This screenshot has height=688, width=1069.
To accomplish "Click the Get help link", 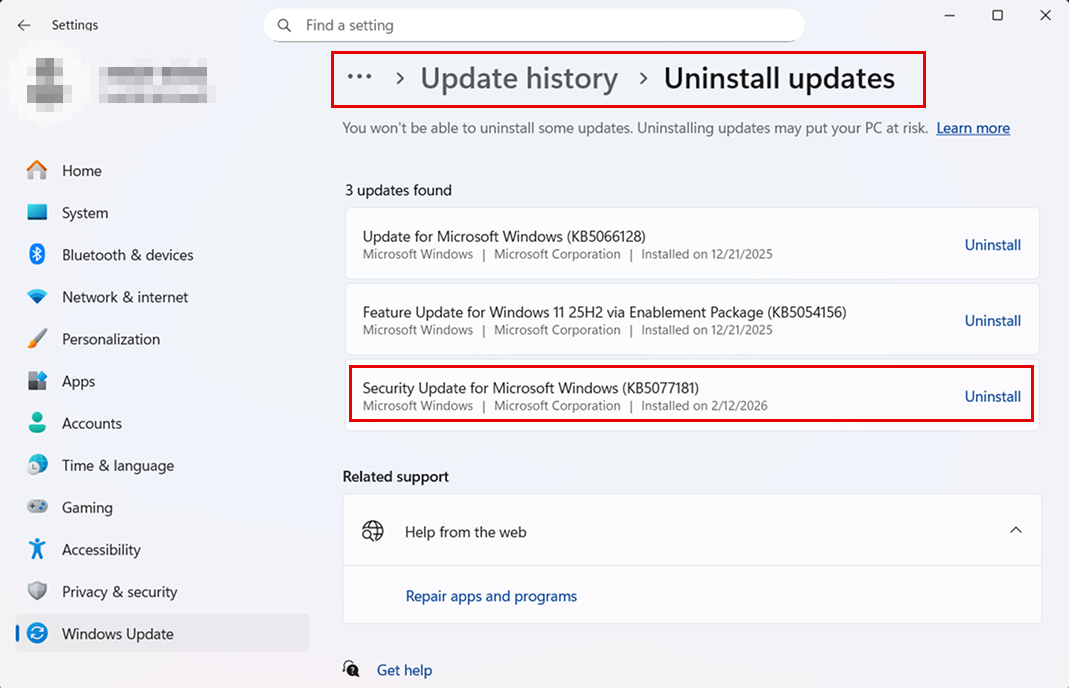I will pos(404,670).
